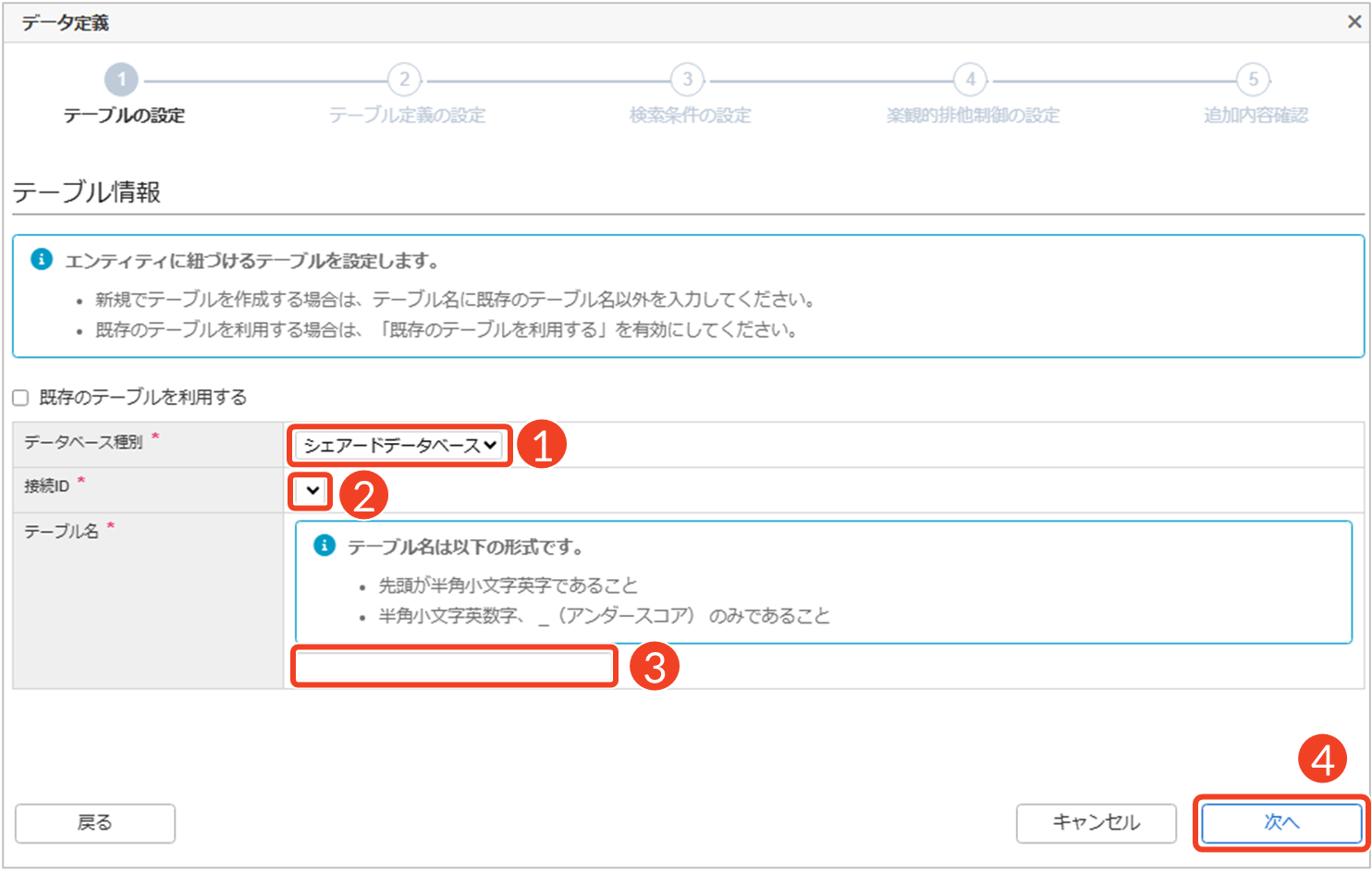Focus the テーブル名 text input field
This screenshot has width=1372, height=874.
click(454, 666)
